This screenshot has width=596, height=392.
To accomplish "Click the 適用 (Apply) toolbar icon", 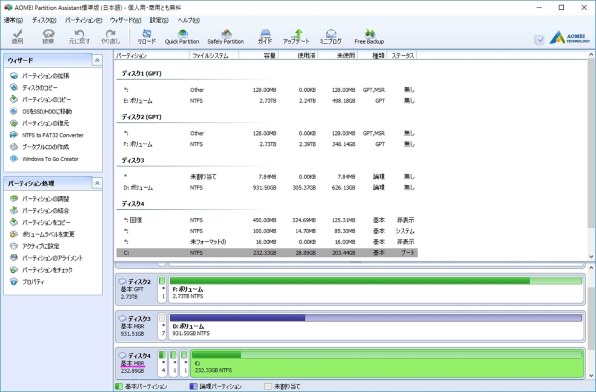I will (17, 37).
